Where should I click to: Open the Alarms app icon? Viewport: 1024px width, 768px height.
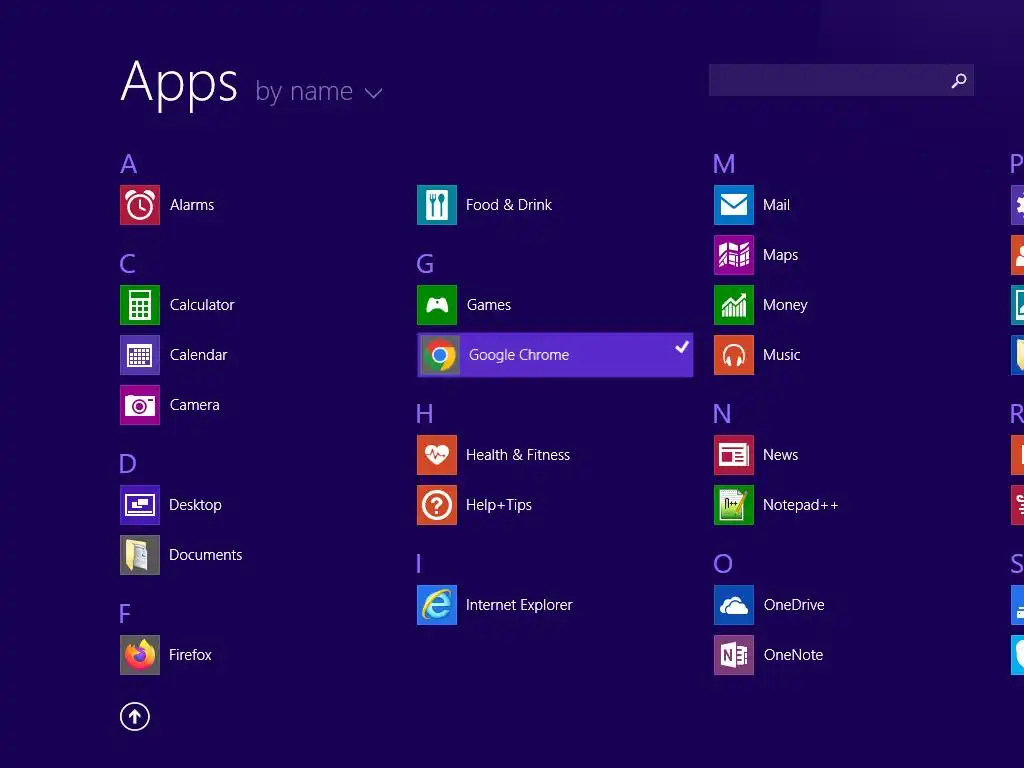[x=140, y=205]
